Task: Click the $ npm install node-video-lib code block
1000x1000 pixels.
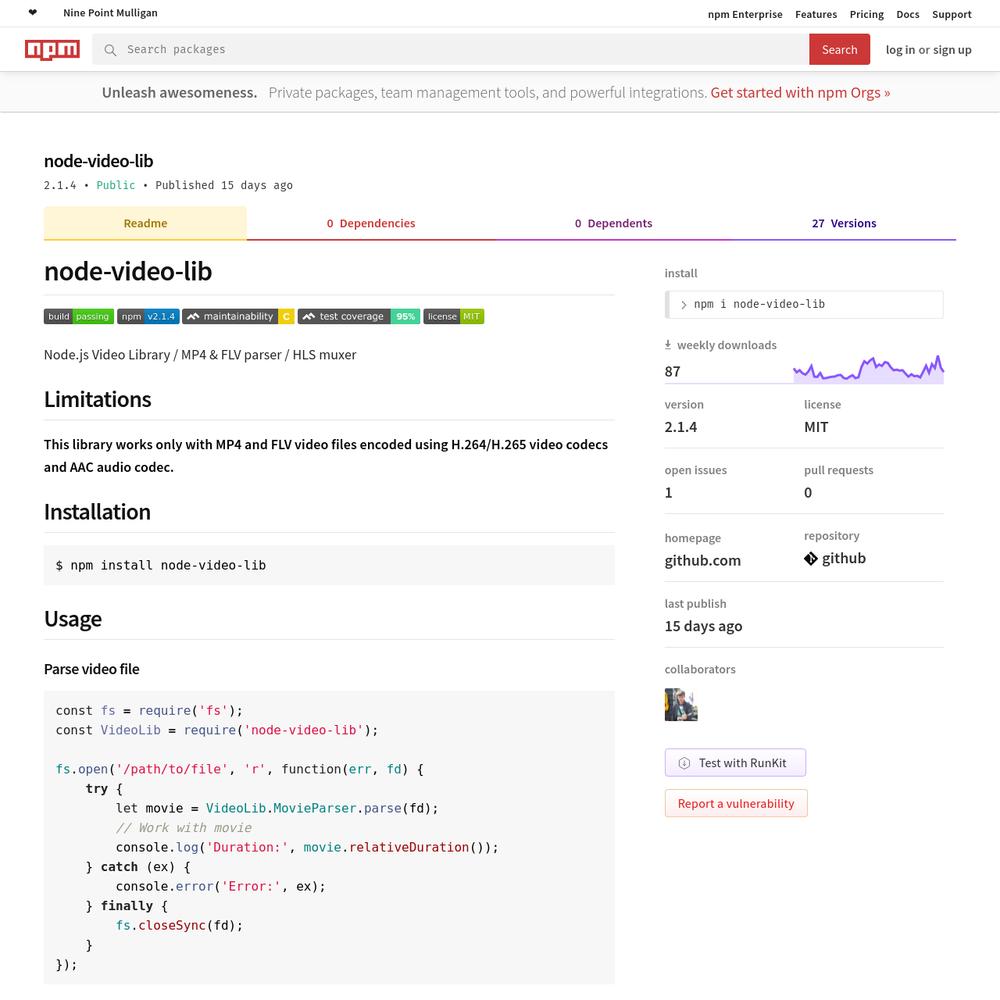Action: pos(329,565)
